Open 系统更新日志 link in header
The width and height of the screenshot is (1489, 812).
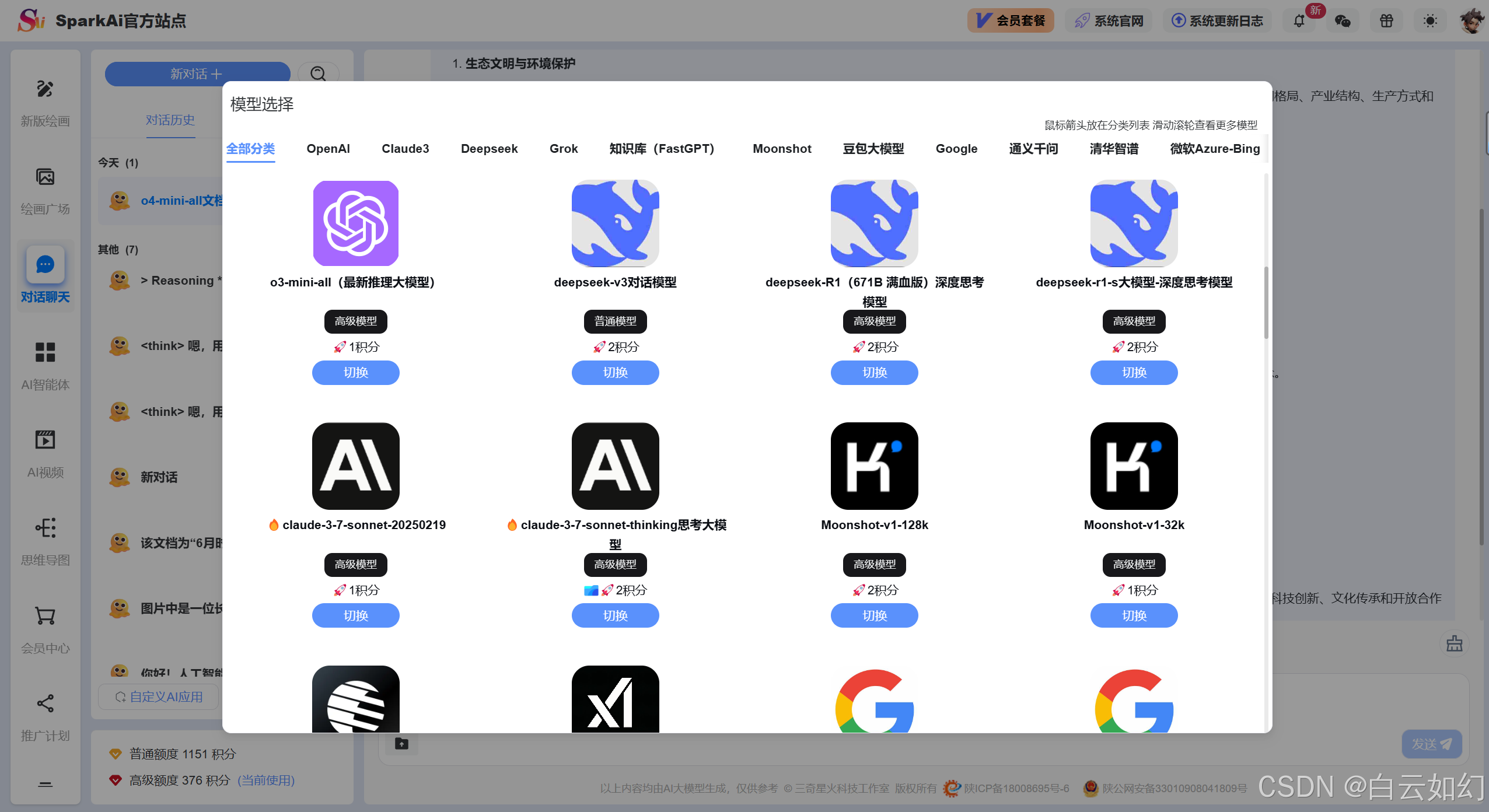point(1217,21)
